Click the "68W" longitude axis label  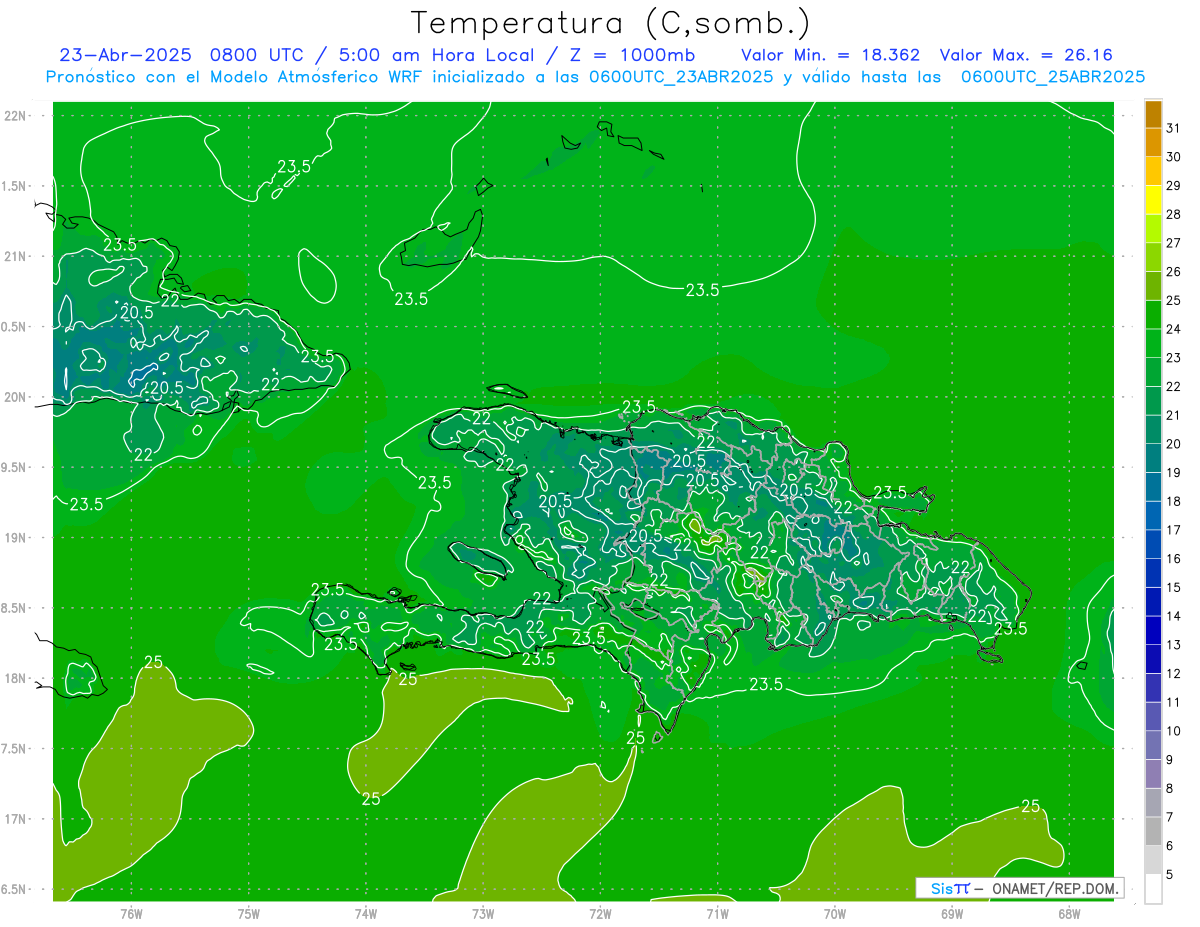tap(1069, 914)
